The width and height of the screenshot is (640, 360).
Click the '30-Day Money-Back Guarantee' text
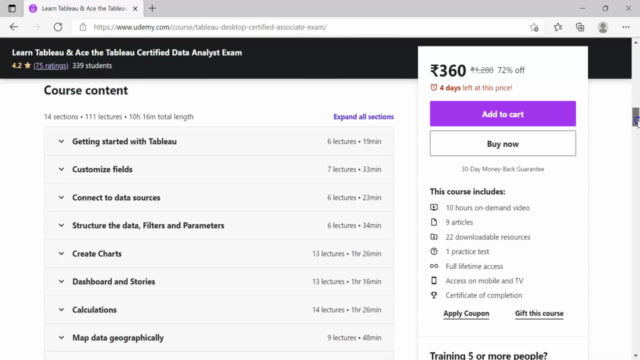(502, 169)
